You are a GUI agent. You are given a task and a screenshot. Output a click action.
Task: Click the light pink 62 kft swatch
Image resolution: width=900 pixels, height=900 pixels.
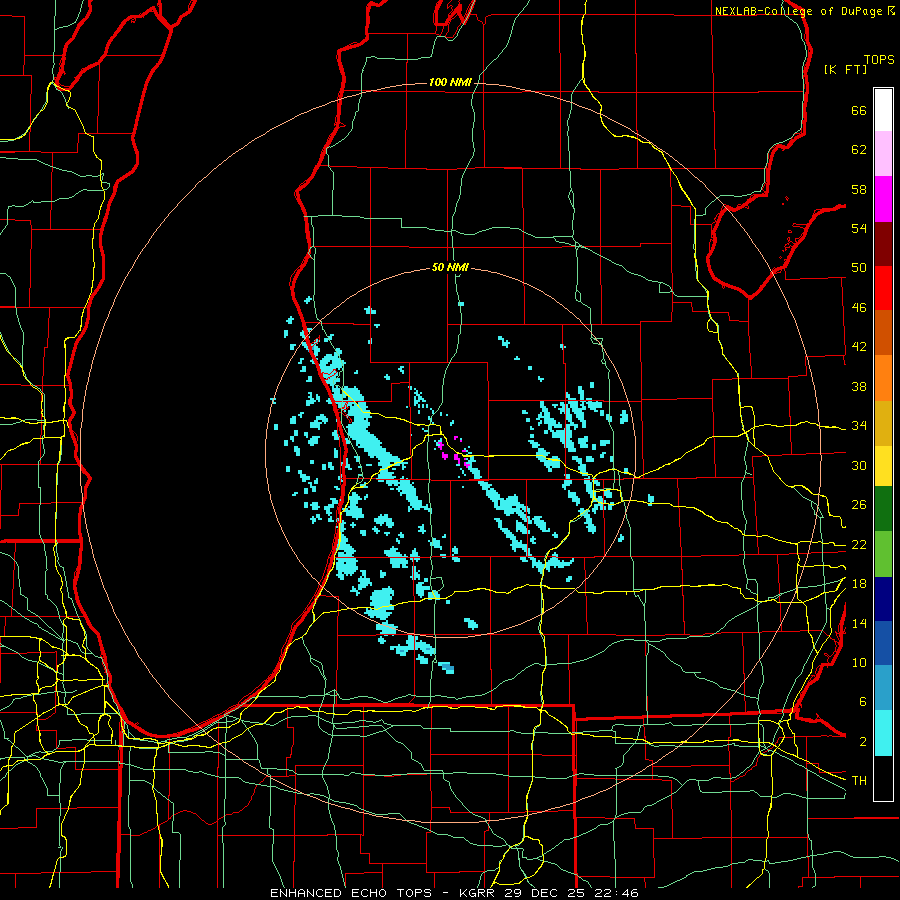(x=883, y=154)
